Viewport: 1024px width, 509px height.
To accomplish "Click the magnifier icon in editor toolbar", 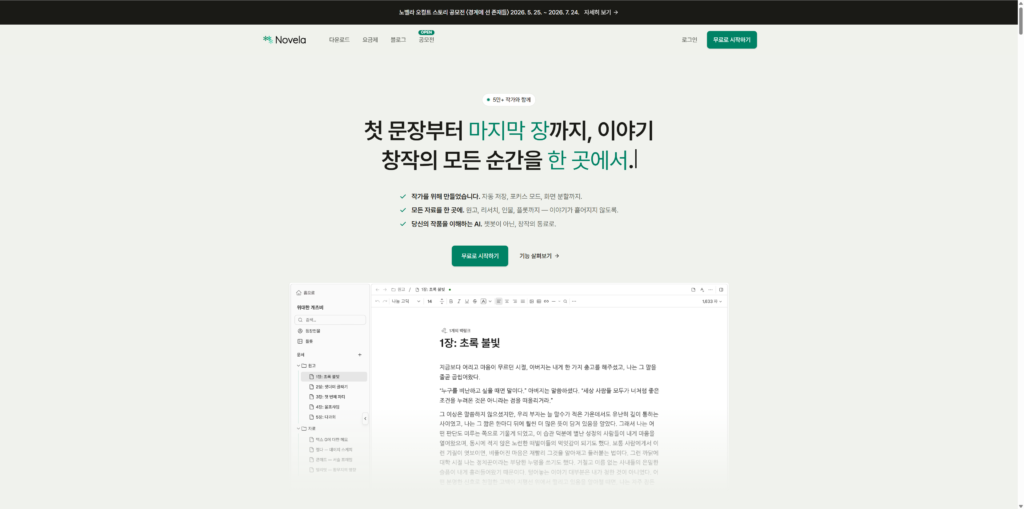I will click(x=566, y=301).
